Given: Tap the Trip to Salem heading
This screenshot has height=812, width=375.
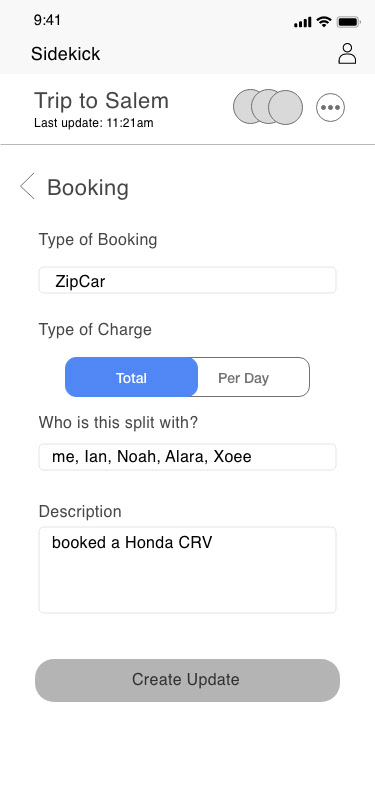Looking at the screenshot, I should click(102, 100).
